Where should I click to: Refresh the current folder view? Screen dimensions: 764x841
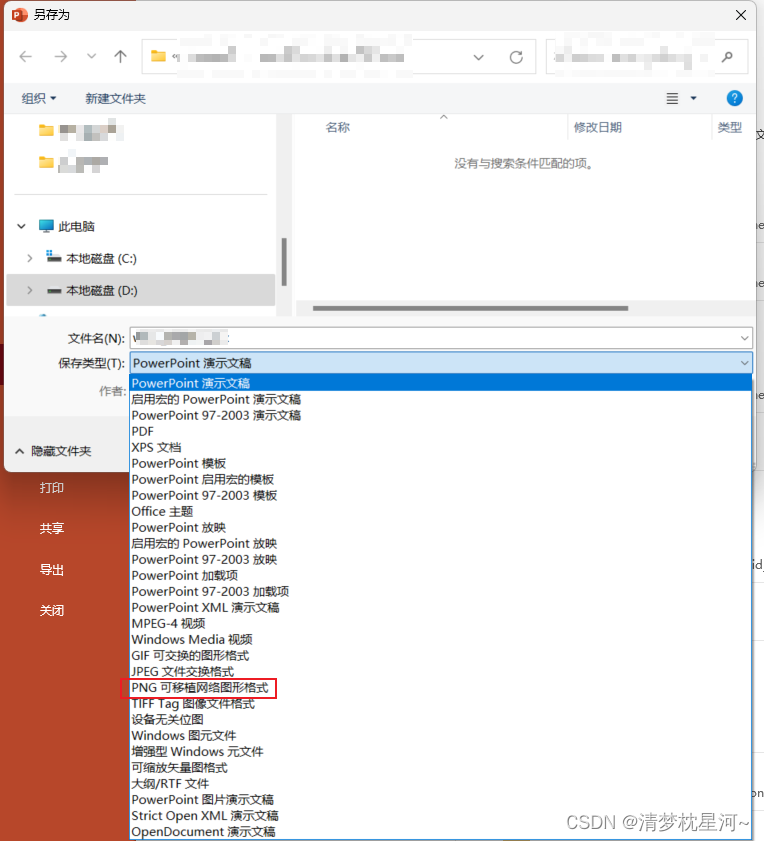pyautogui.click(x=516, y=57)
